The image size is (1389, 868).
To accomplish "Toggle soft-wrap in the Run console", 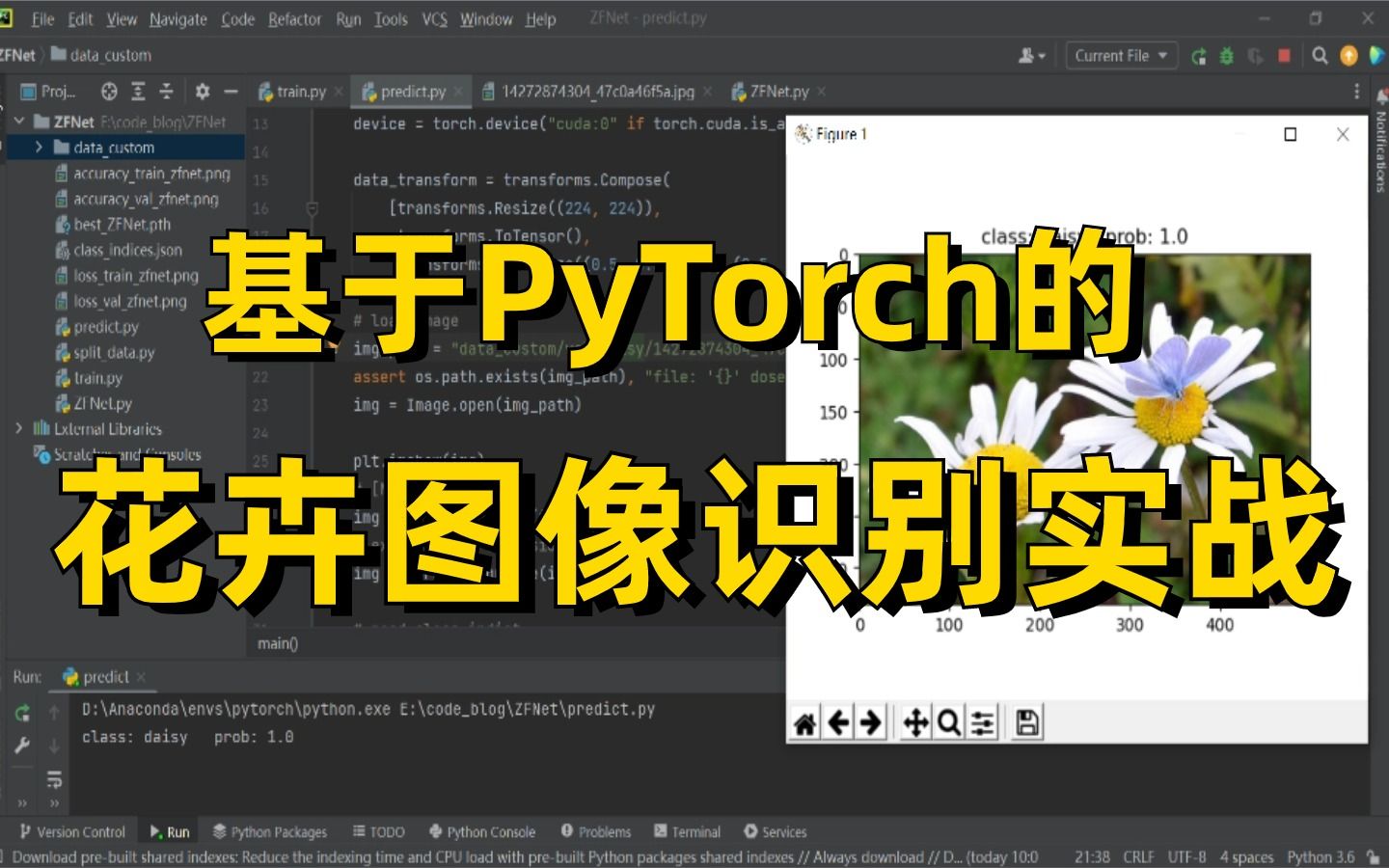I will (x=54, y=778).
